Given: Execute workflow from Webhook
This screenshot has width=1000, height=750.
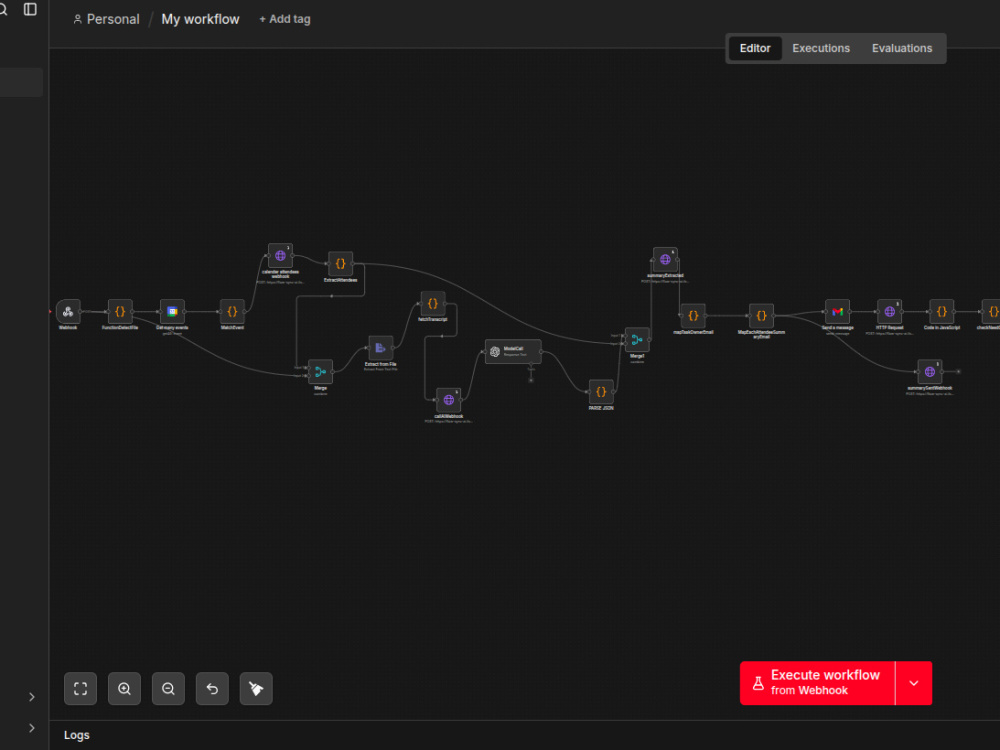Looking at the screenshot, I should point(818,683).
